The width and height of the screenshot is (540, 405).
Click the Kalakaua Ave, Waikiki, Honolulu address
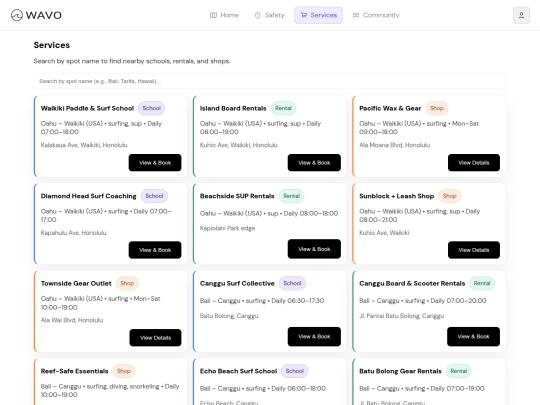(x=84, y=145)
